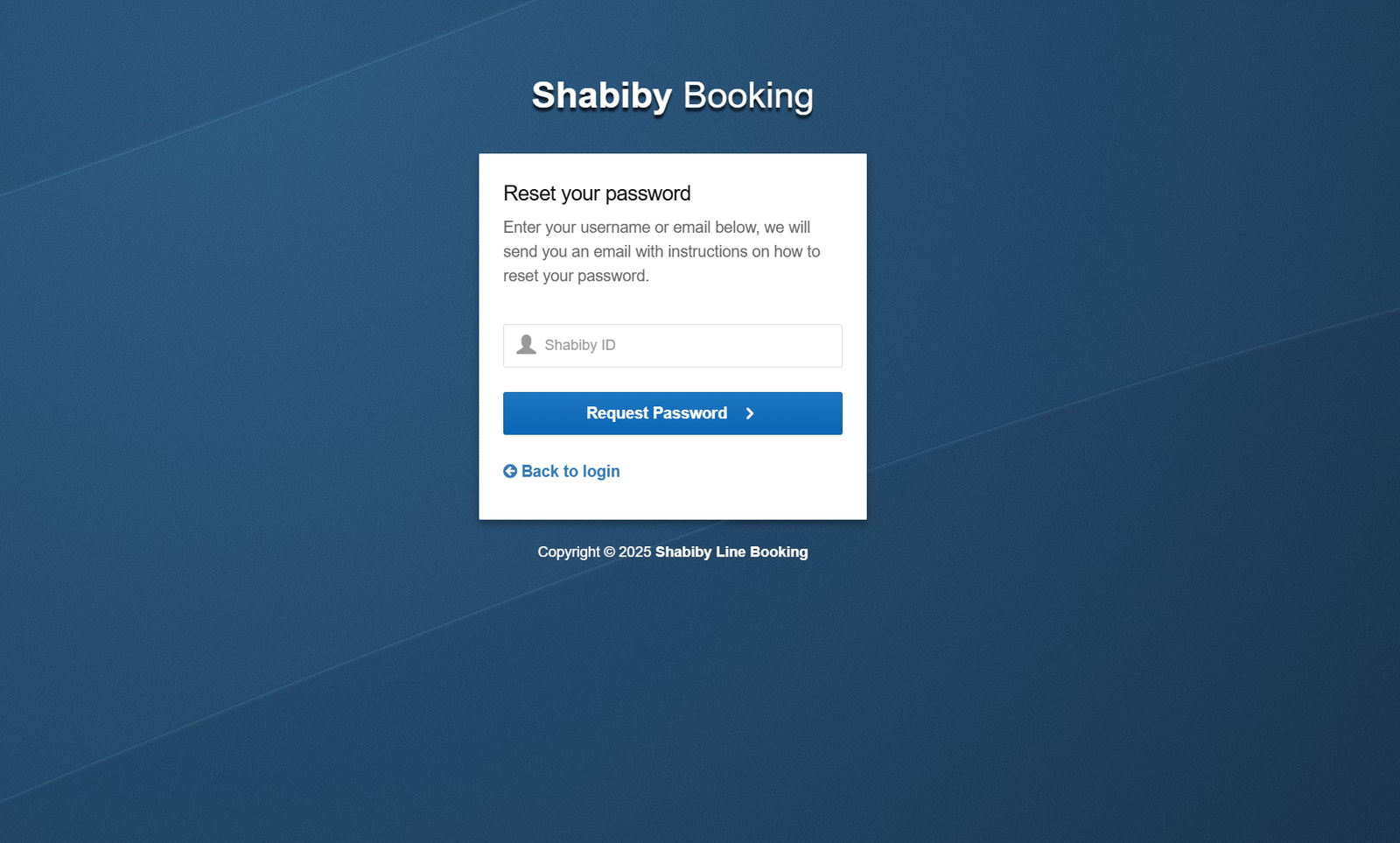Image resolution: width=1400 pixels, height=843 pixels.
Task: Click the word Copyright in the footer
Action: (x=569, y=552)
